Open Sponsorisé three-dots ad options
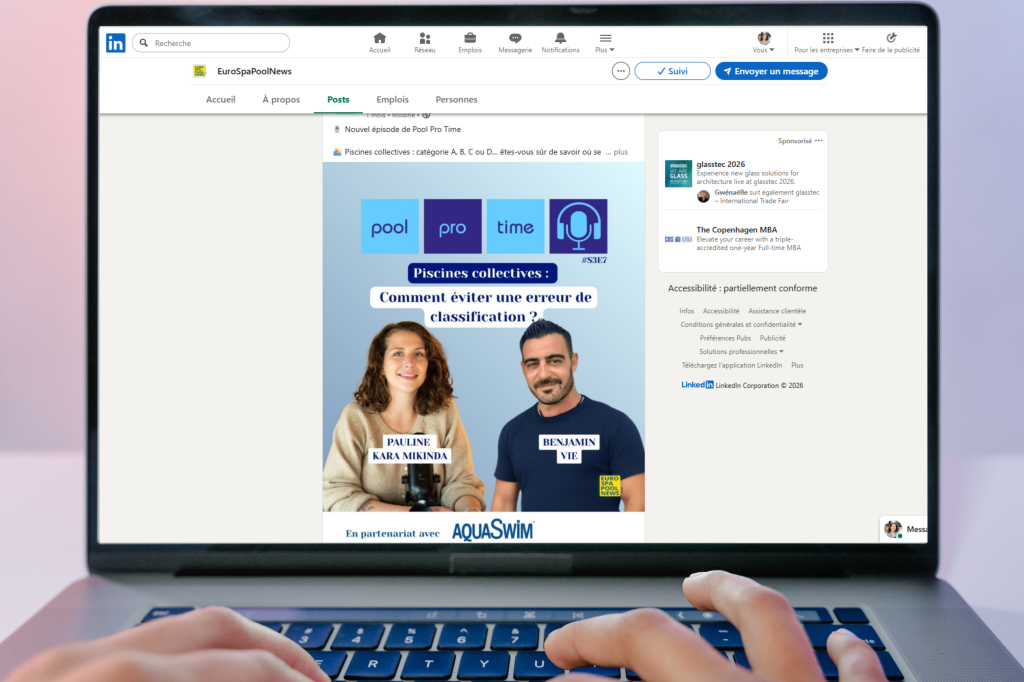The height and width of the screenshot is (682, 1024). click(x=819, y=140)
